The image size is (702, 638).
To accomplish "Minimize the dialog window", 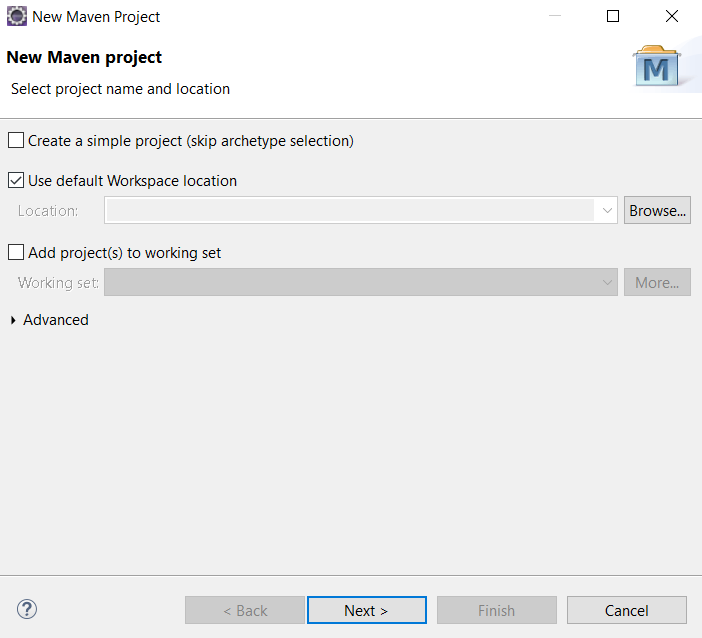I will [555, 16].
